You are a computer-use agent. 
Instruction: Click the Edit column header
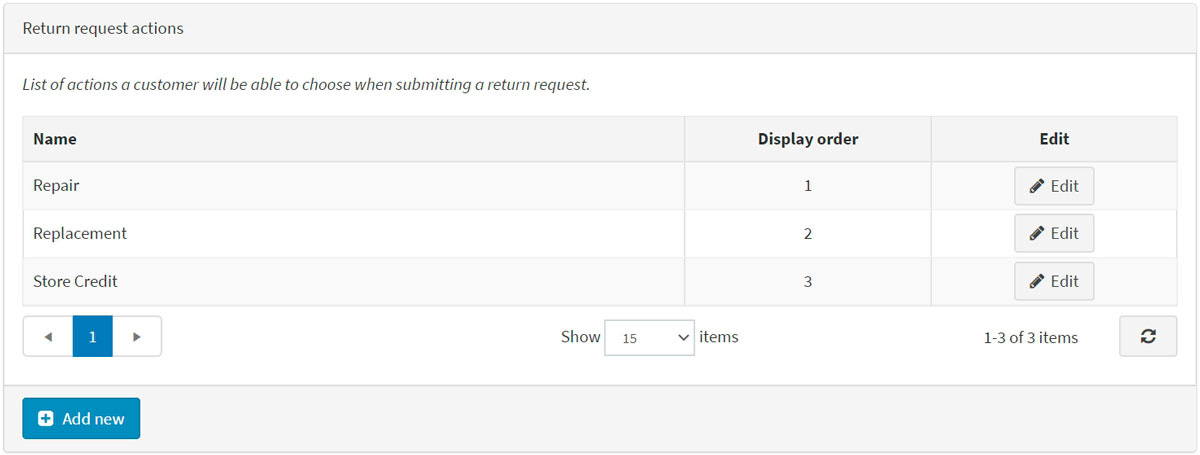(x=1054, y=139)
